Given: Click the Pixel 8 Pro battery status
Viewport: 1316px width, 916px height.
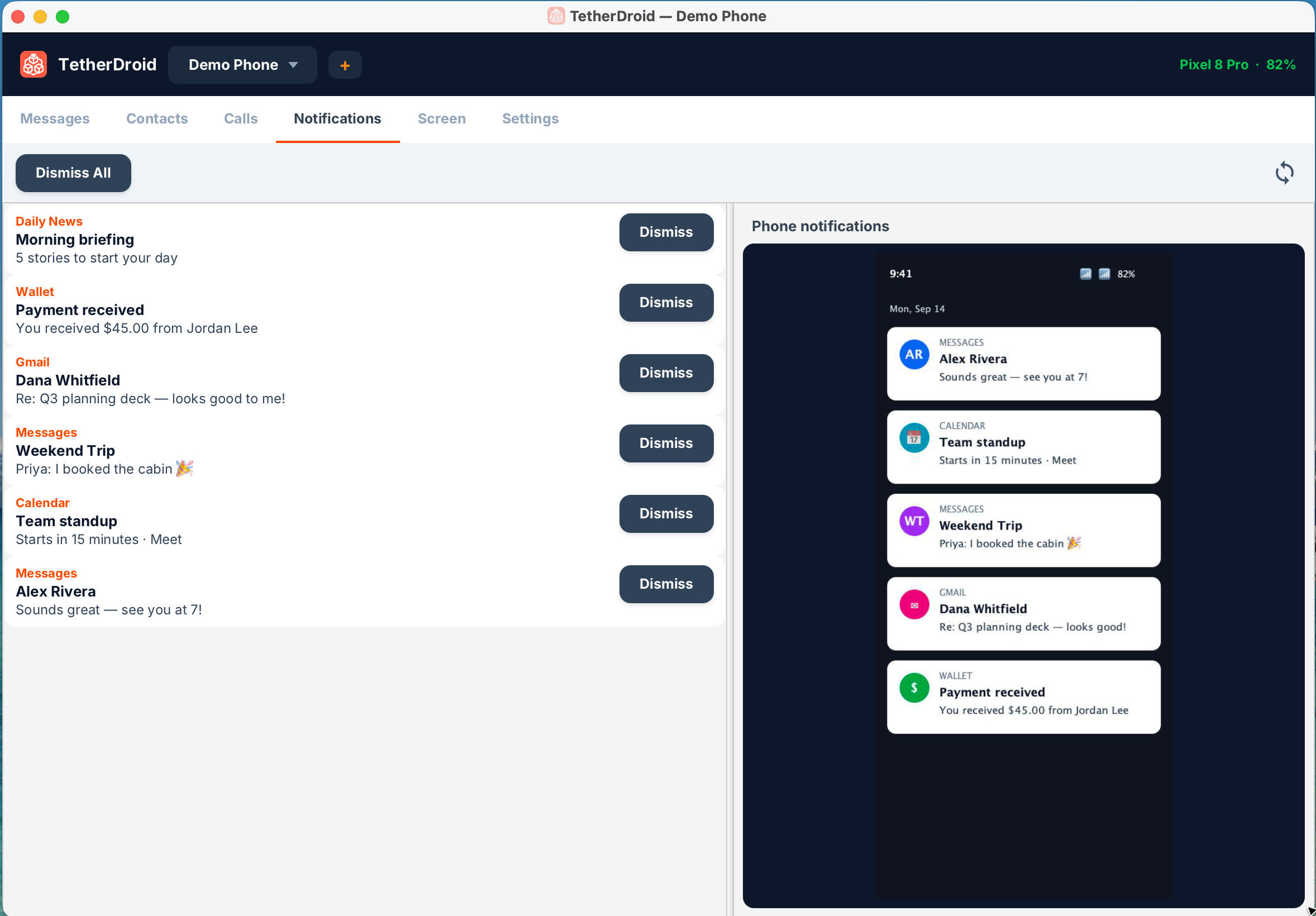Looking at the screenshot, I should tap(1237, 65).
